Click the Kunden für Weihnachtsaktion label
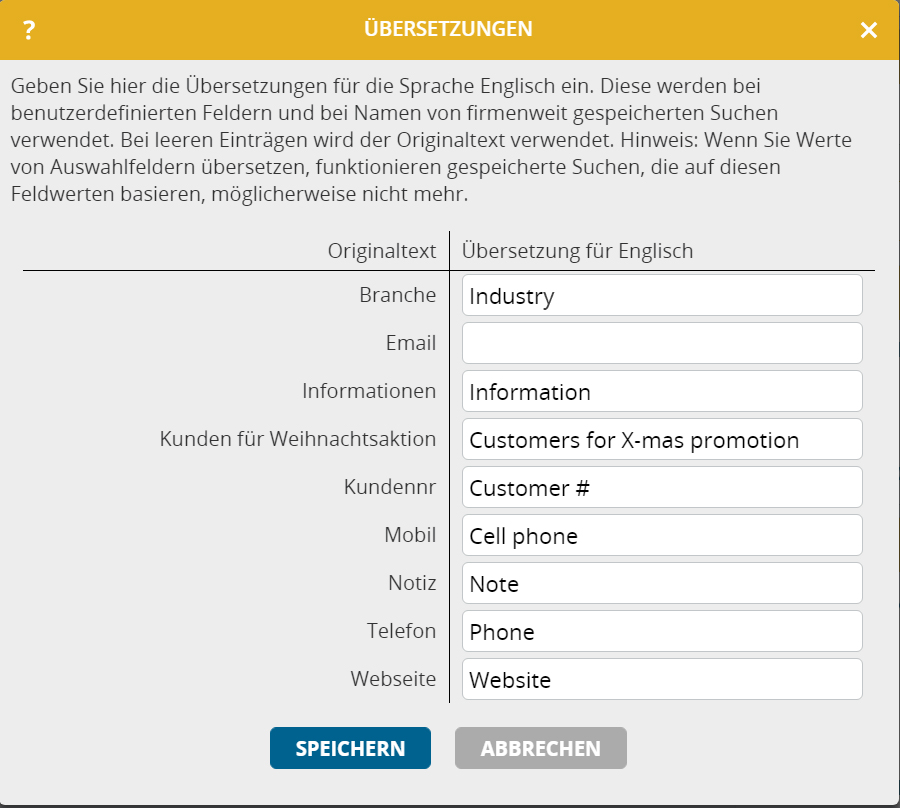900x808 pixels. click(298, 439)
